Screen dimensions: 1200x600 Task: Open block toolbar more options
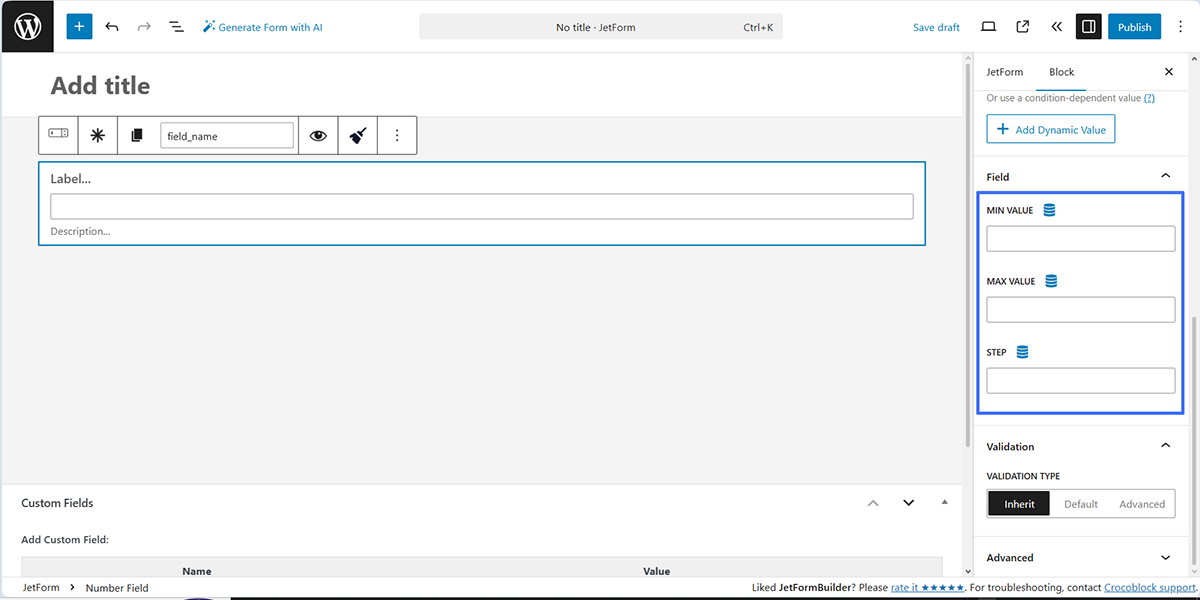pos(397,135)
